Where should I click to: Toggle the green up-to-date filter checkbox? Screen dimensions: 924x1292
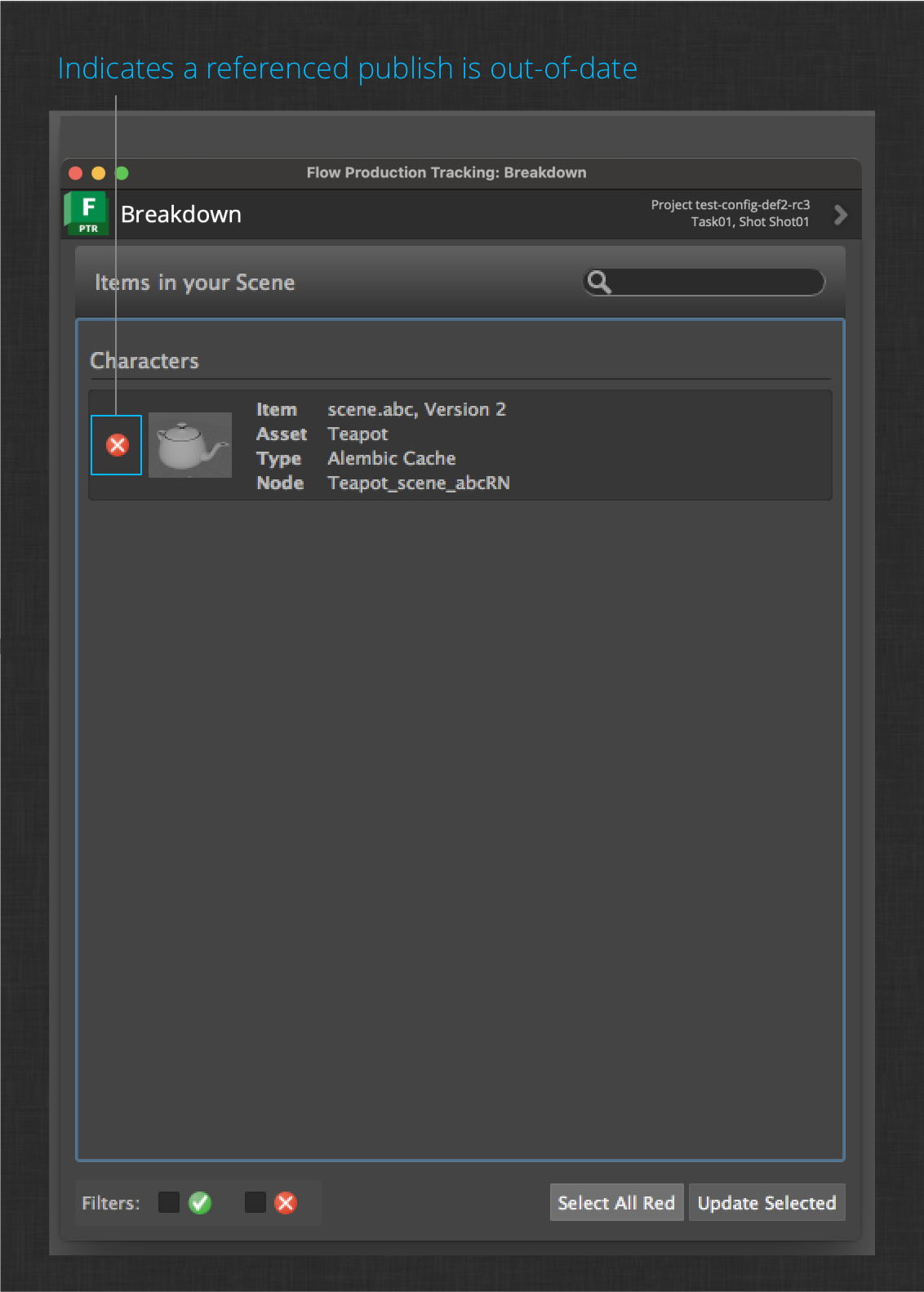(x=169, y=1202)
